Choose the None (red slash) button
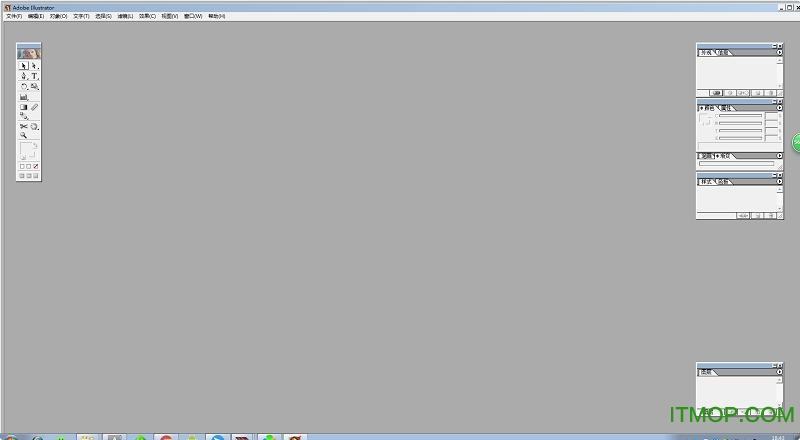Screen dimensions: 800x440 pos(35,166)
